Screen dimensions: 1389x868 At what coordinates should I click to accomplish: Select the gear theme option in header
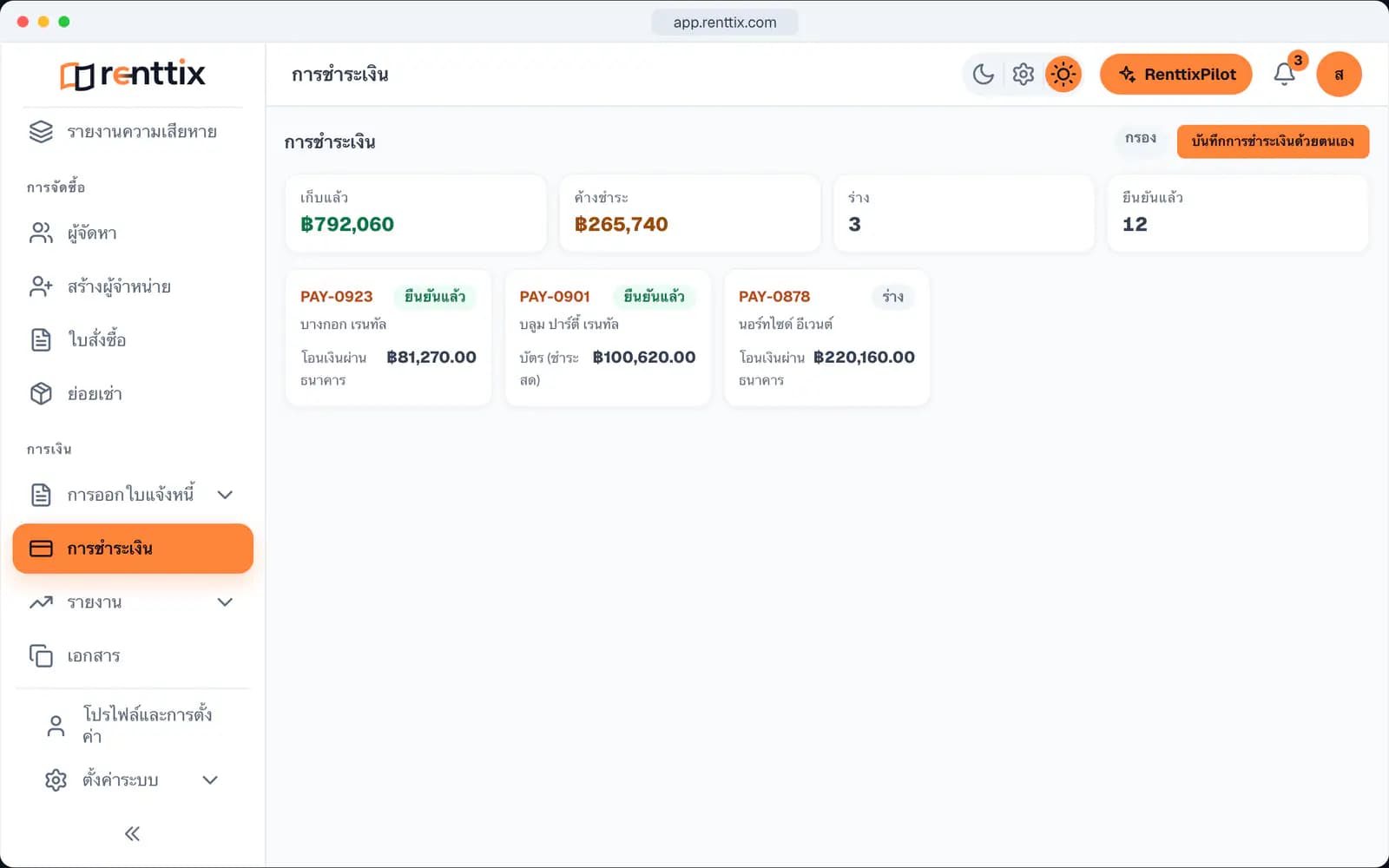point(1024,75)
